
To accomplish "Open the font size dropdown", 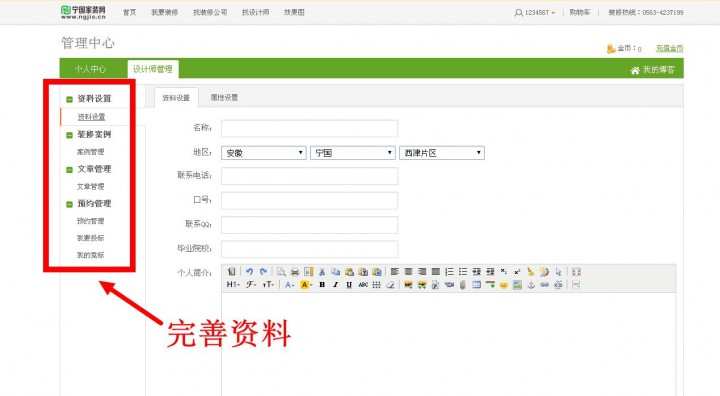I will (268, 285).
